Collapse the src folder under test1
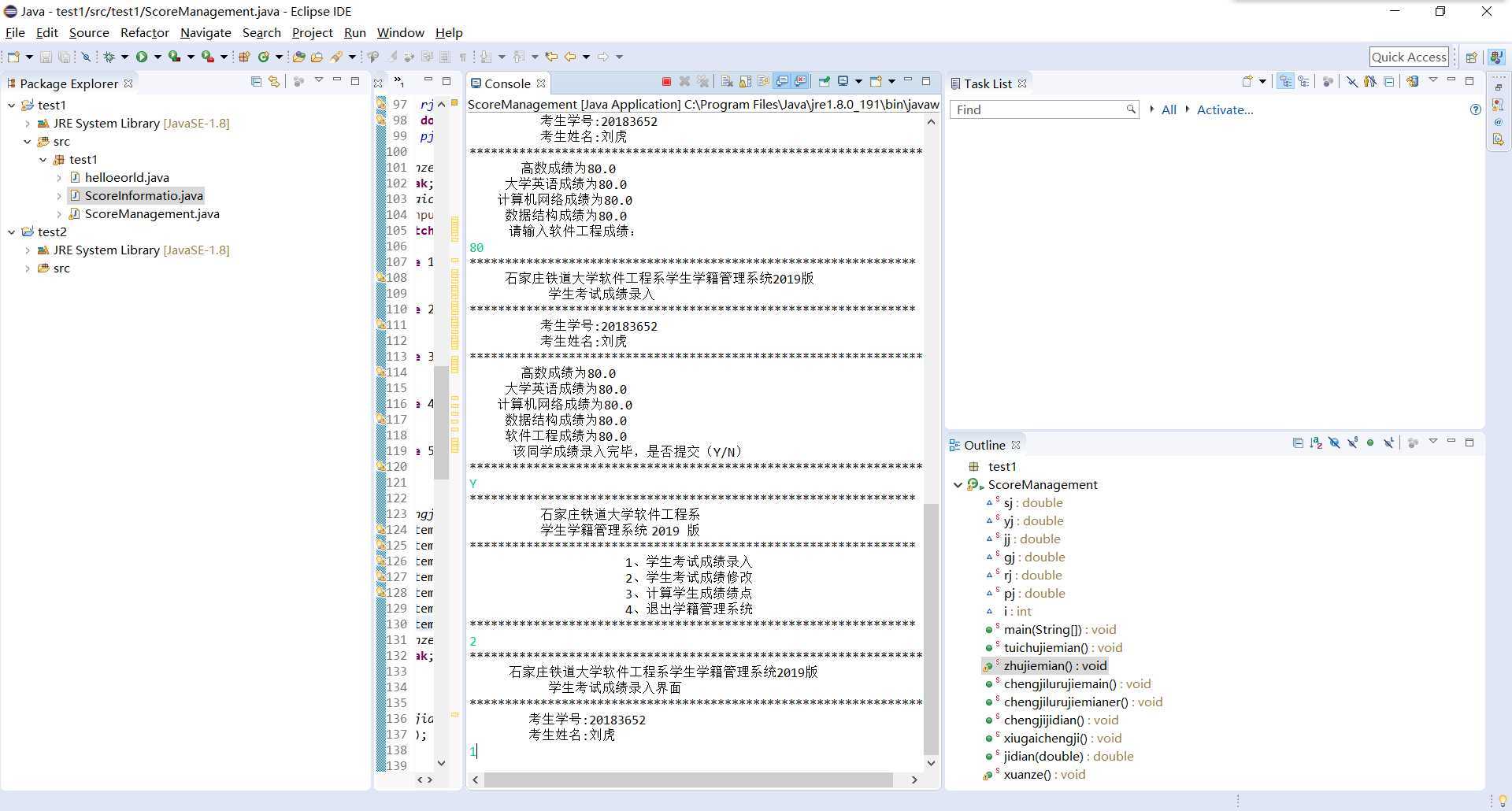The image size is (1512, 811). click(28, 142)
